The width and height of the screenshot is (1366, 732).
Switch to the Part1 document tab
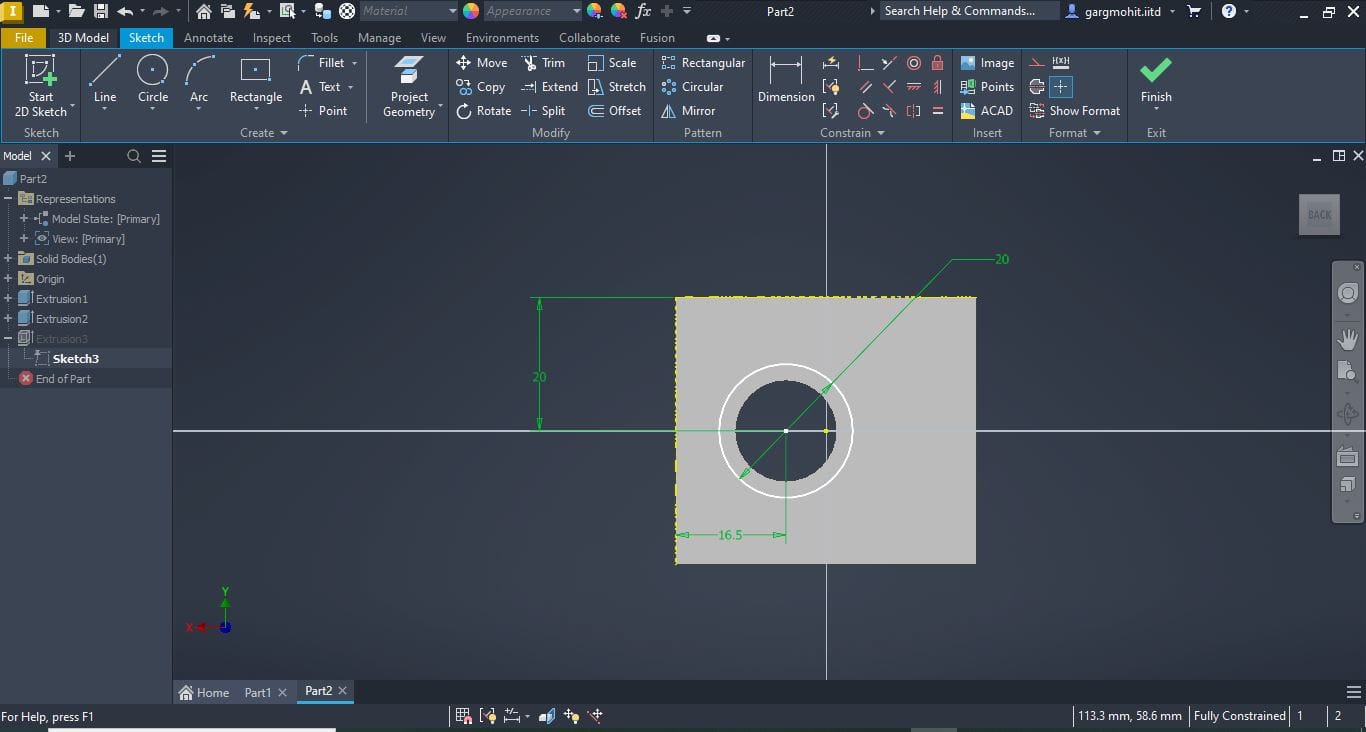pos(257,692)
